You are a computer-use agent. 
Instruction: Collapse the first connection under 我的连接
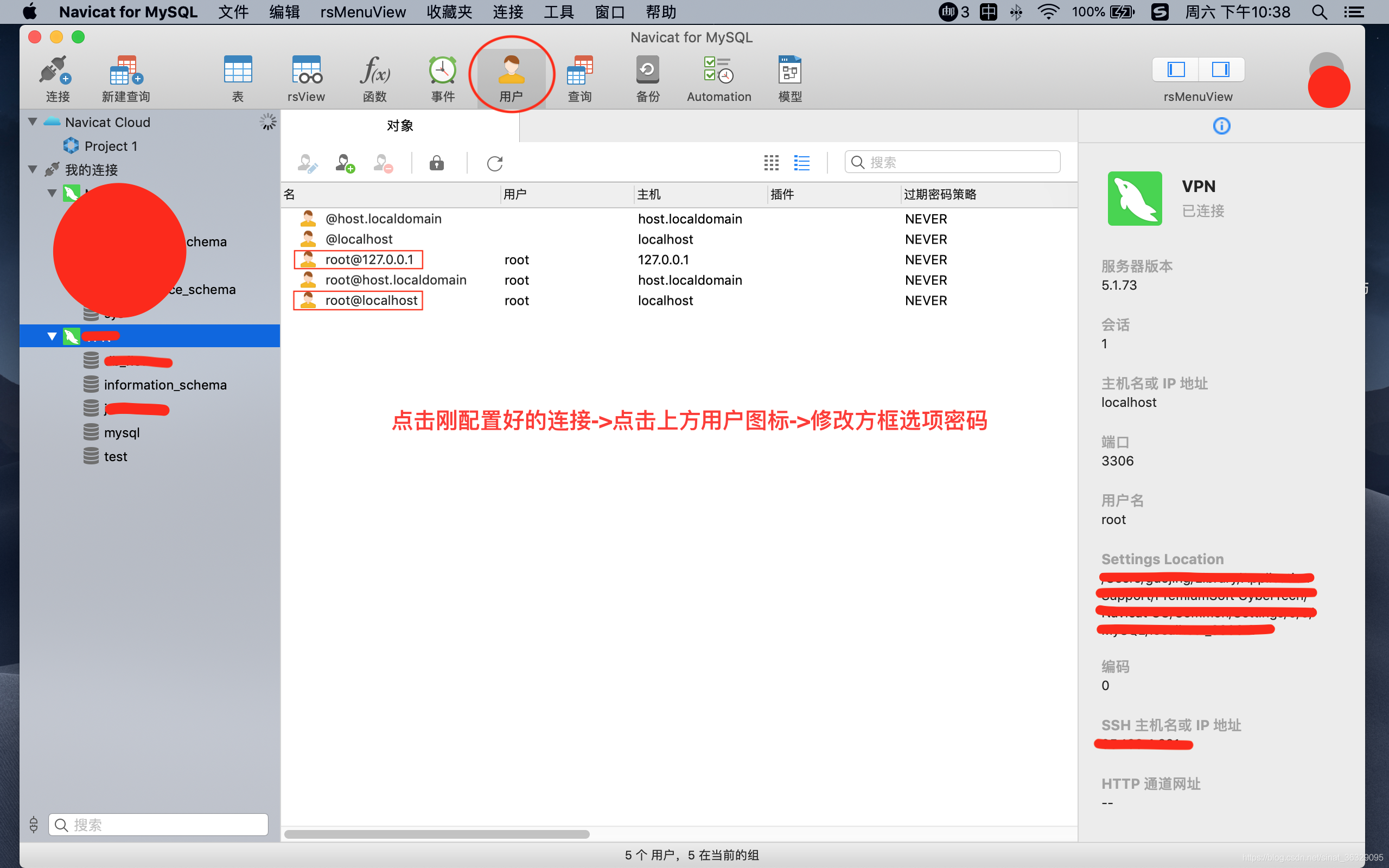pos(52,193)
